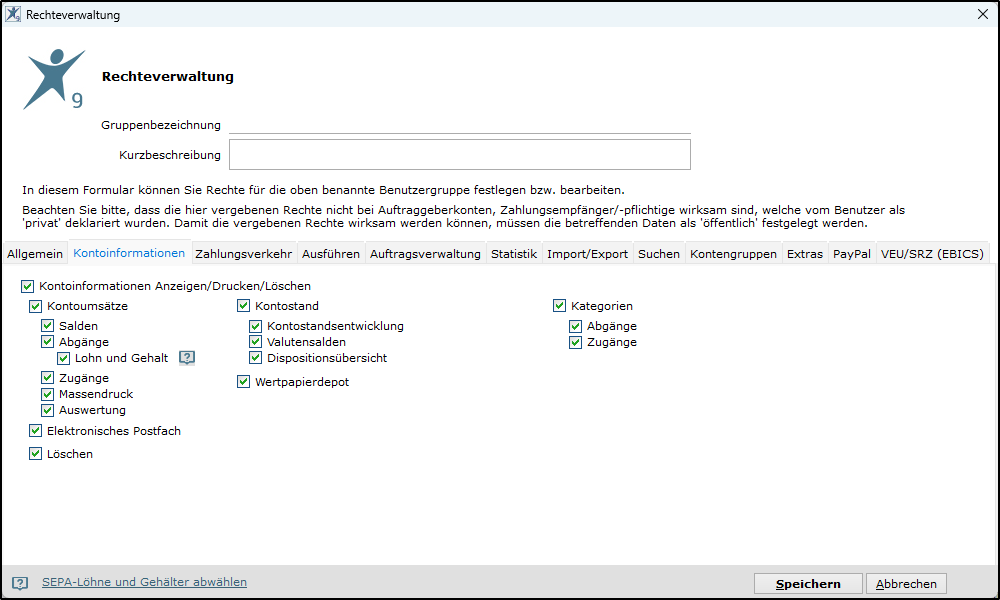Uncheck Lohn und Gehalt
This screenshot has height=600, width=1000.
click(63, 358)
